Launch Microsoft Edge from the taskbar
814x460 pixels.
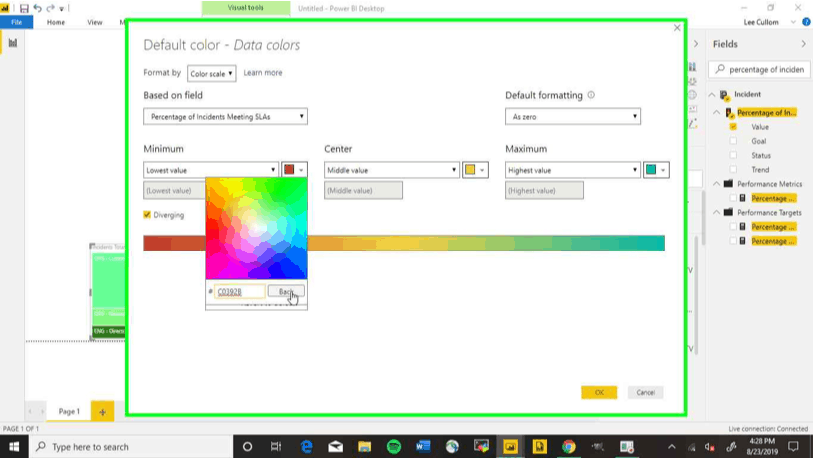pos(306,447)
